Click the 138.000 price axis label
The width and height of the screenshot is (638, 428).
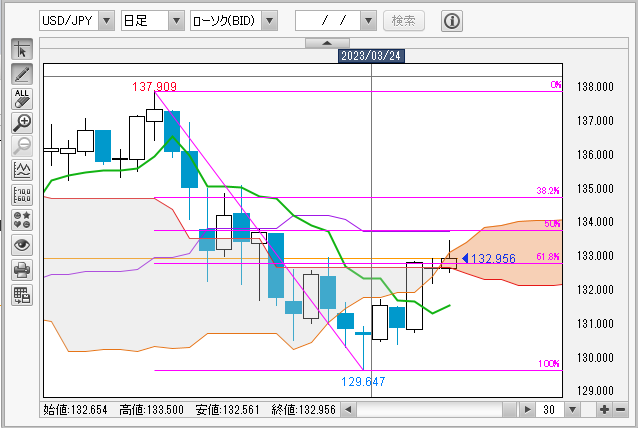595,87
